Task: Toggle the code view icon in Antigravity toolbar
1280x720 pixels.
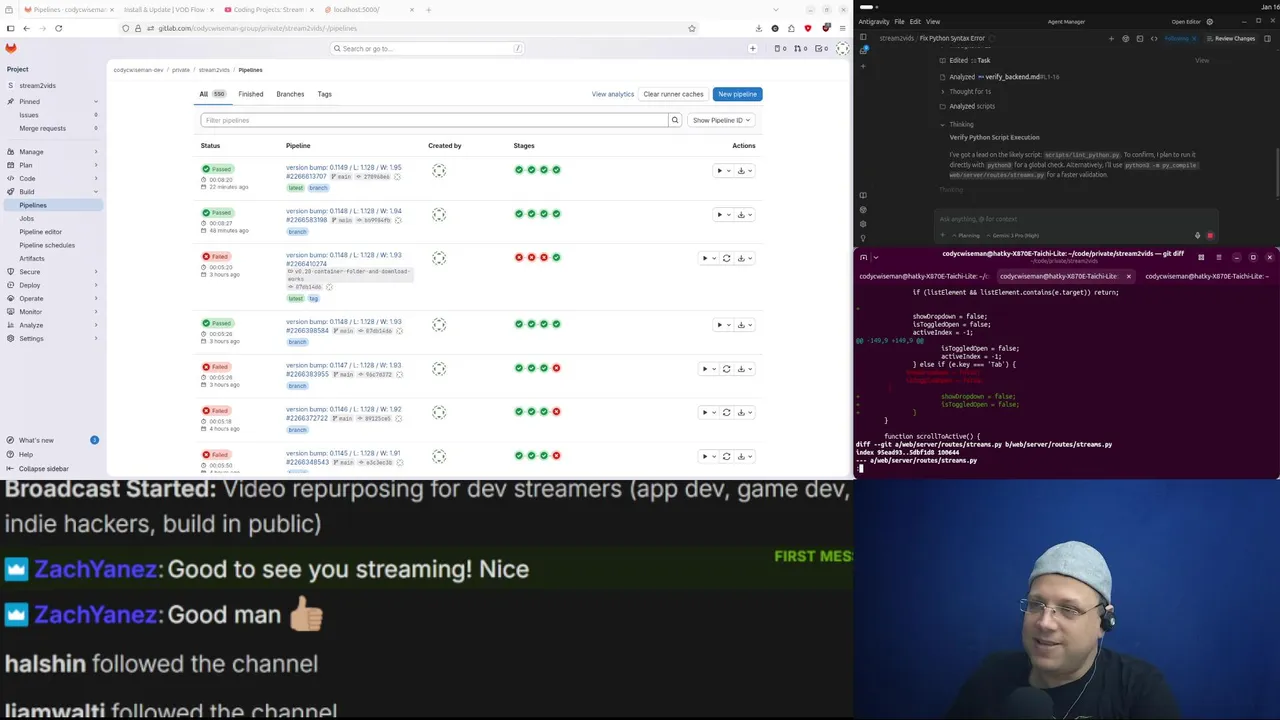Action: coord(1154,38)
